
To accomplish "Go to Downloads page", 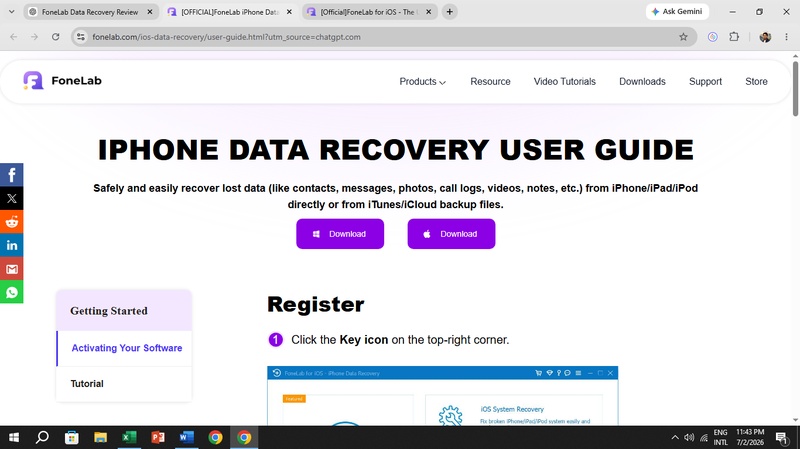I will click(x=642, y=82).
